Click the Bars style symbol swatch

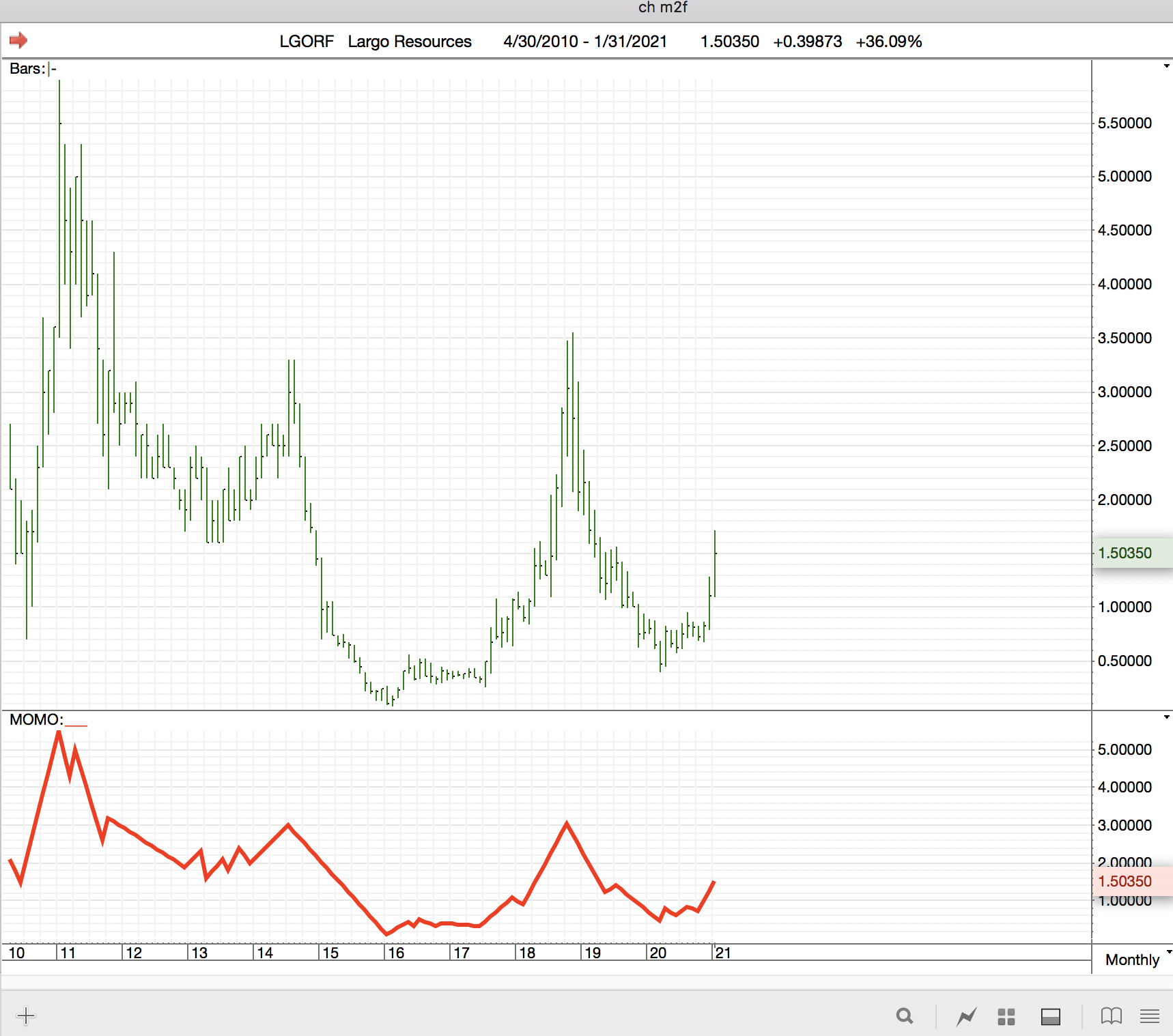[x=53, y=69]
